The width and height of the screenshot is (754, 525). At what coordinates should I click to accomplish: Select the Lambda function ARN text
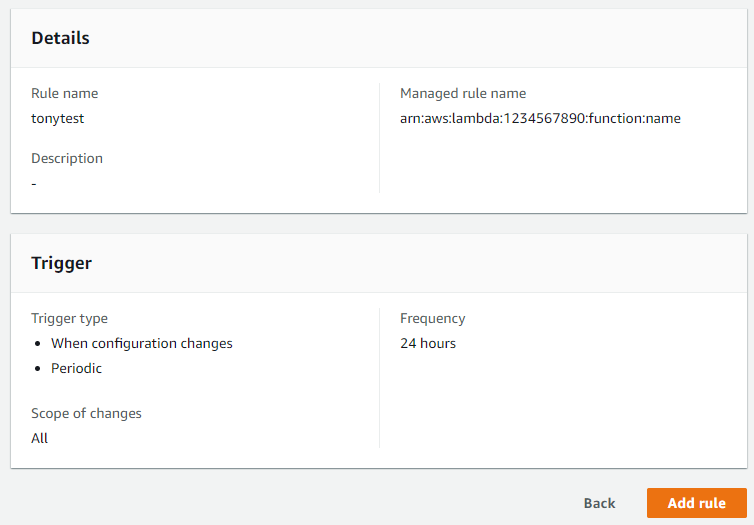click(540, 118)
